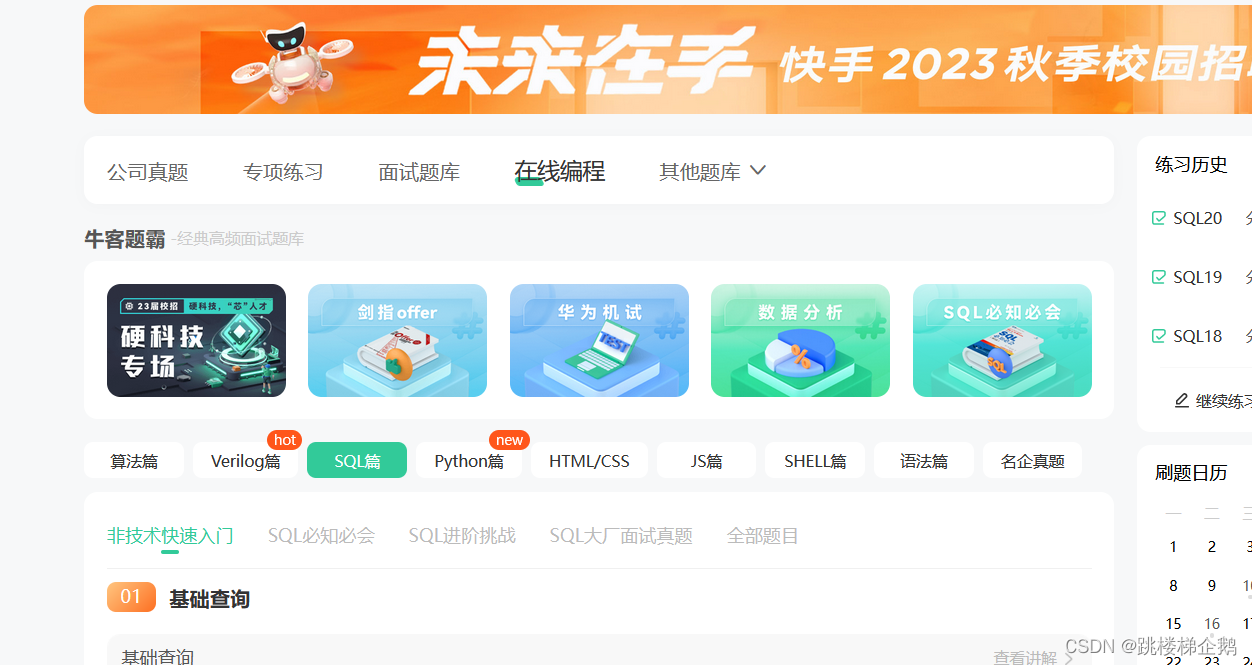Expand the 其他题库 dropdown

[x=712, y=172]
